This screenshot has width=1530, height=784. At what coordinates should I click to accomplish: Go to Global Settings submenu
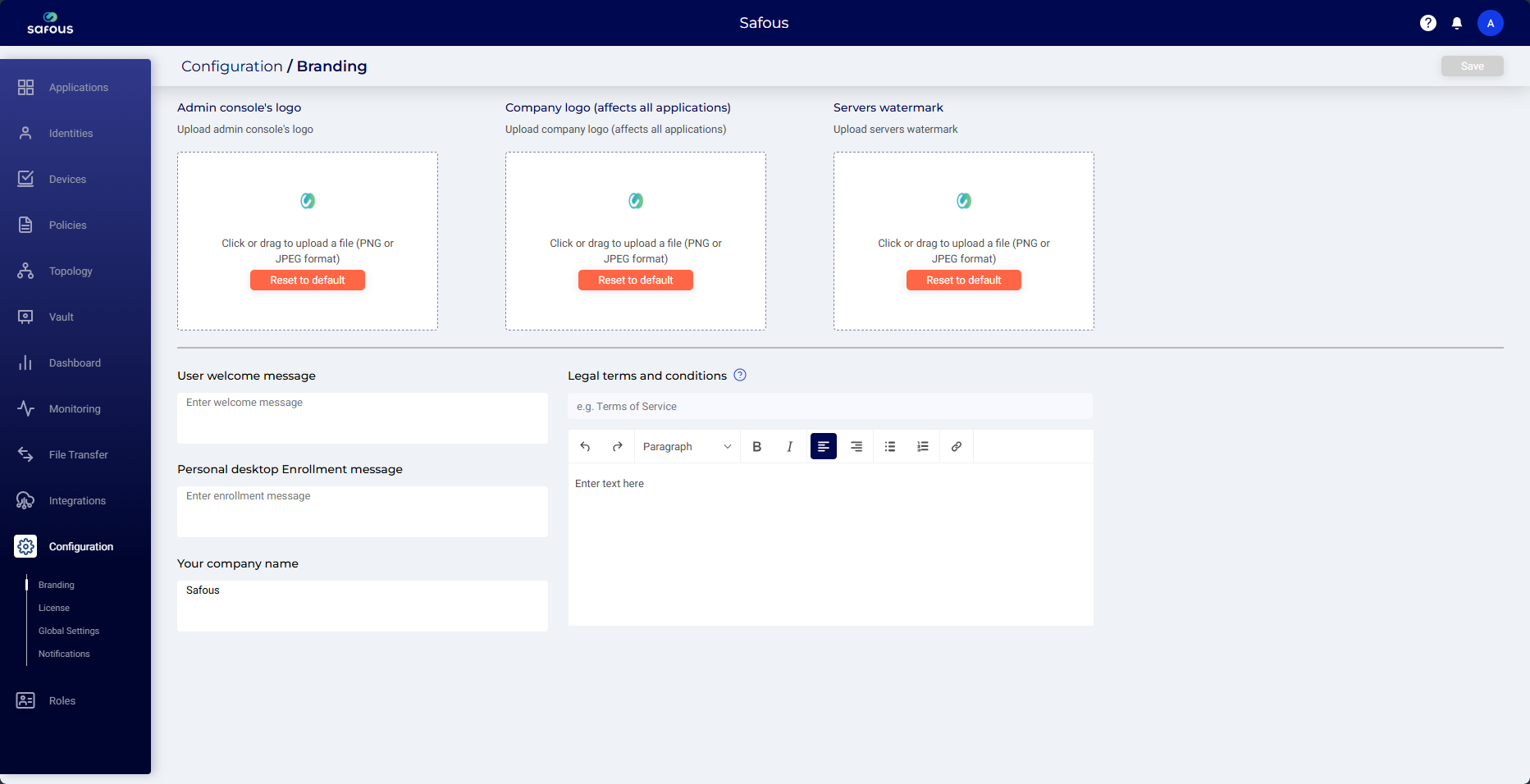[69, 631]
